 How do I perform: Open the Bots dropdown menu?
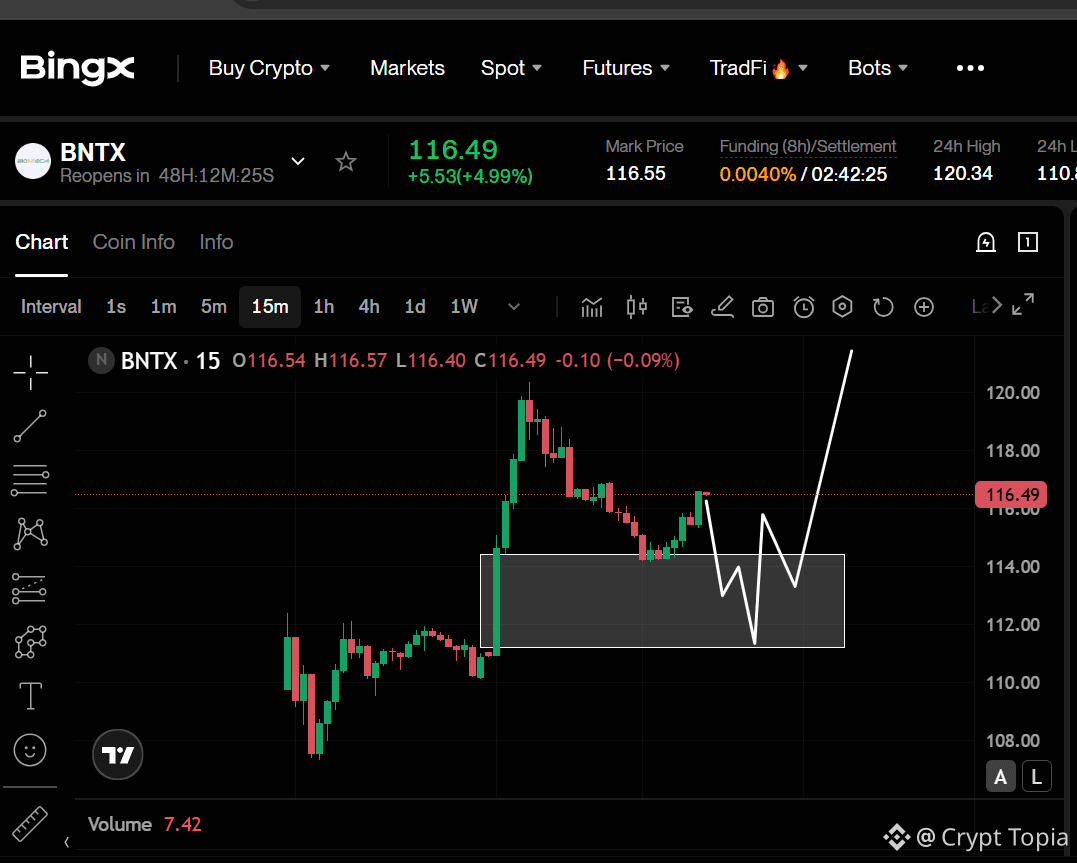click(x=878, y=68)
